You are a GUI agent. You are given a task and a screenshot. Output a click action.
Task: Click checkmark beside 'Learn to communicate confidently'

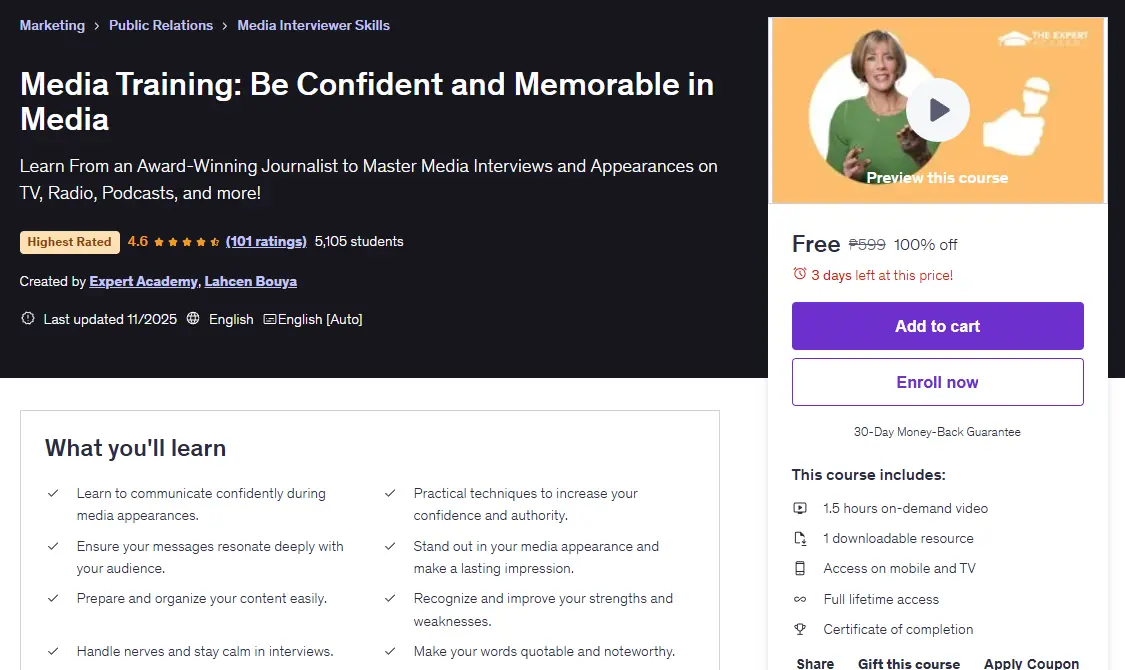click(53, 494)
